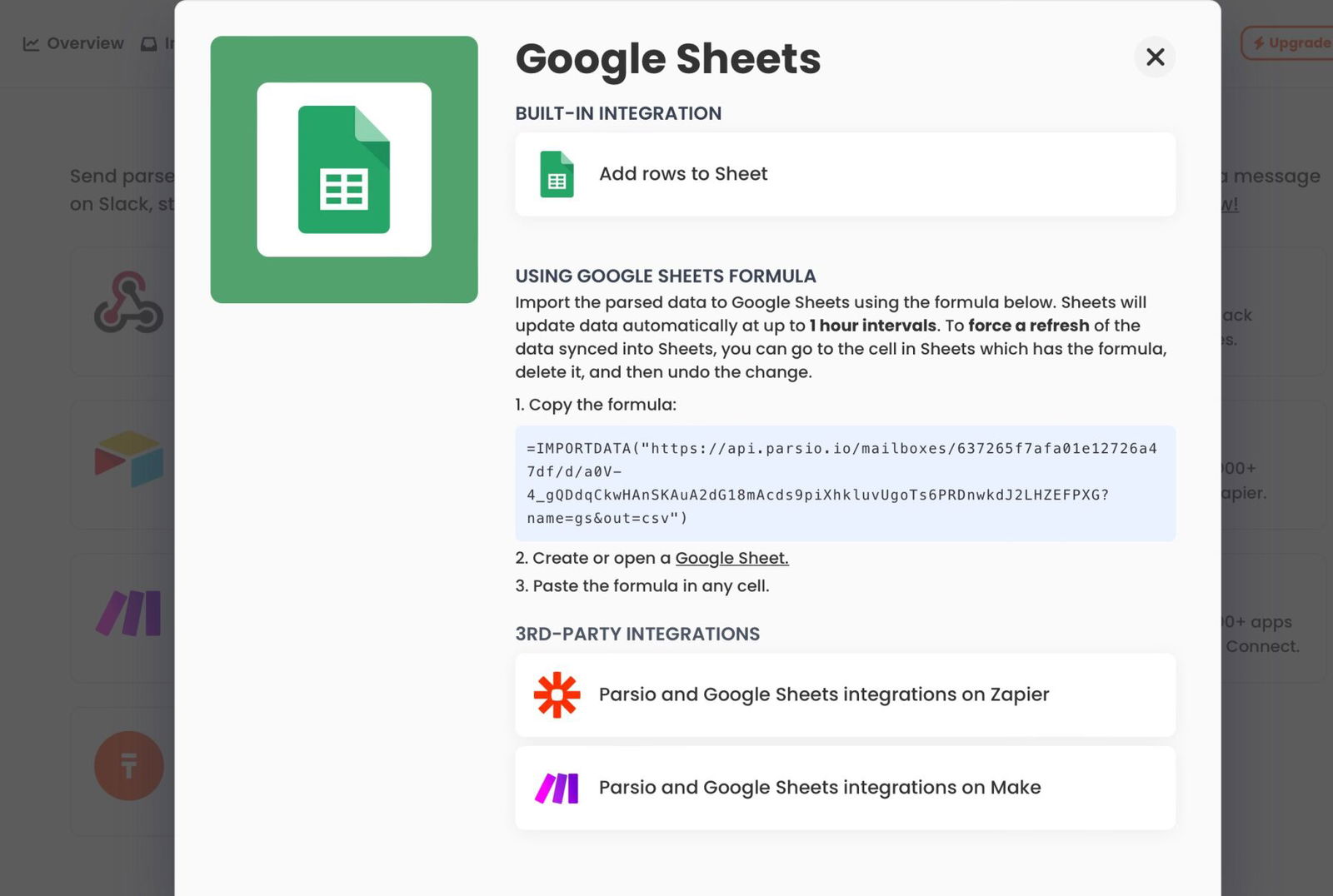The image size is (1333, 896).
Task: Click the small Sheets icon beside Add rows
Action: 557,174
